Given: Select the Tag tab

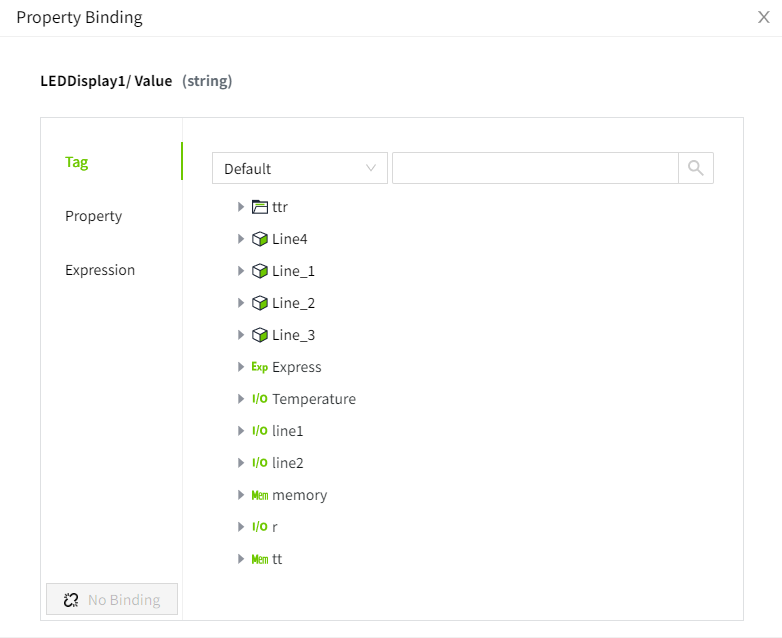Looking at the screenshot, I should click(77, 162).
